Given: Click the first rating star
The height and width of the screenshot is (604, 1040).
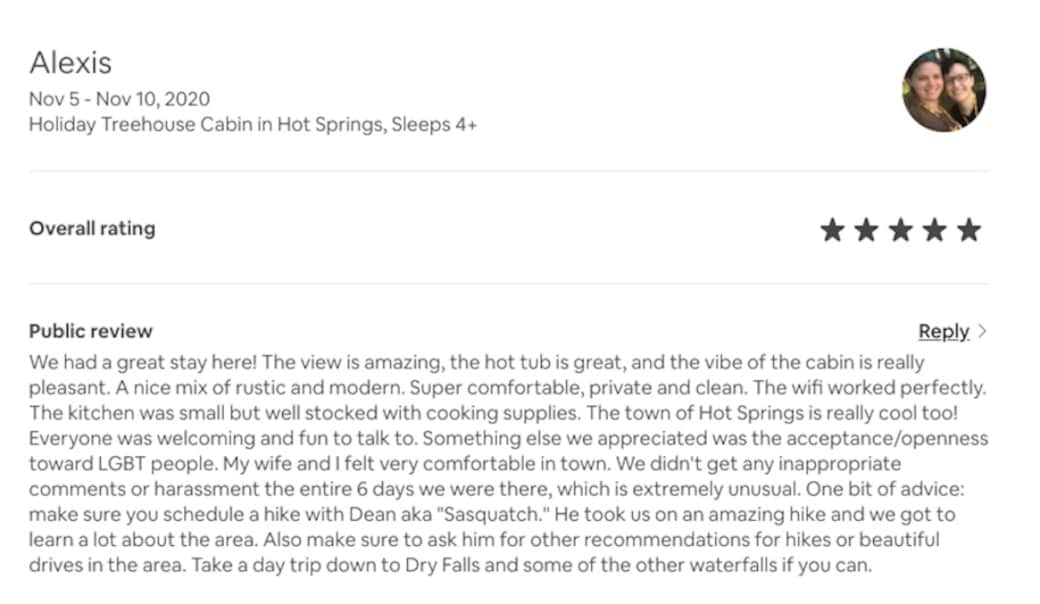Looking at the screenshot, I should point(832,231).
